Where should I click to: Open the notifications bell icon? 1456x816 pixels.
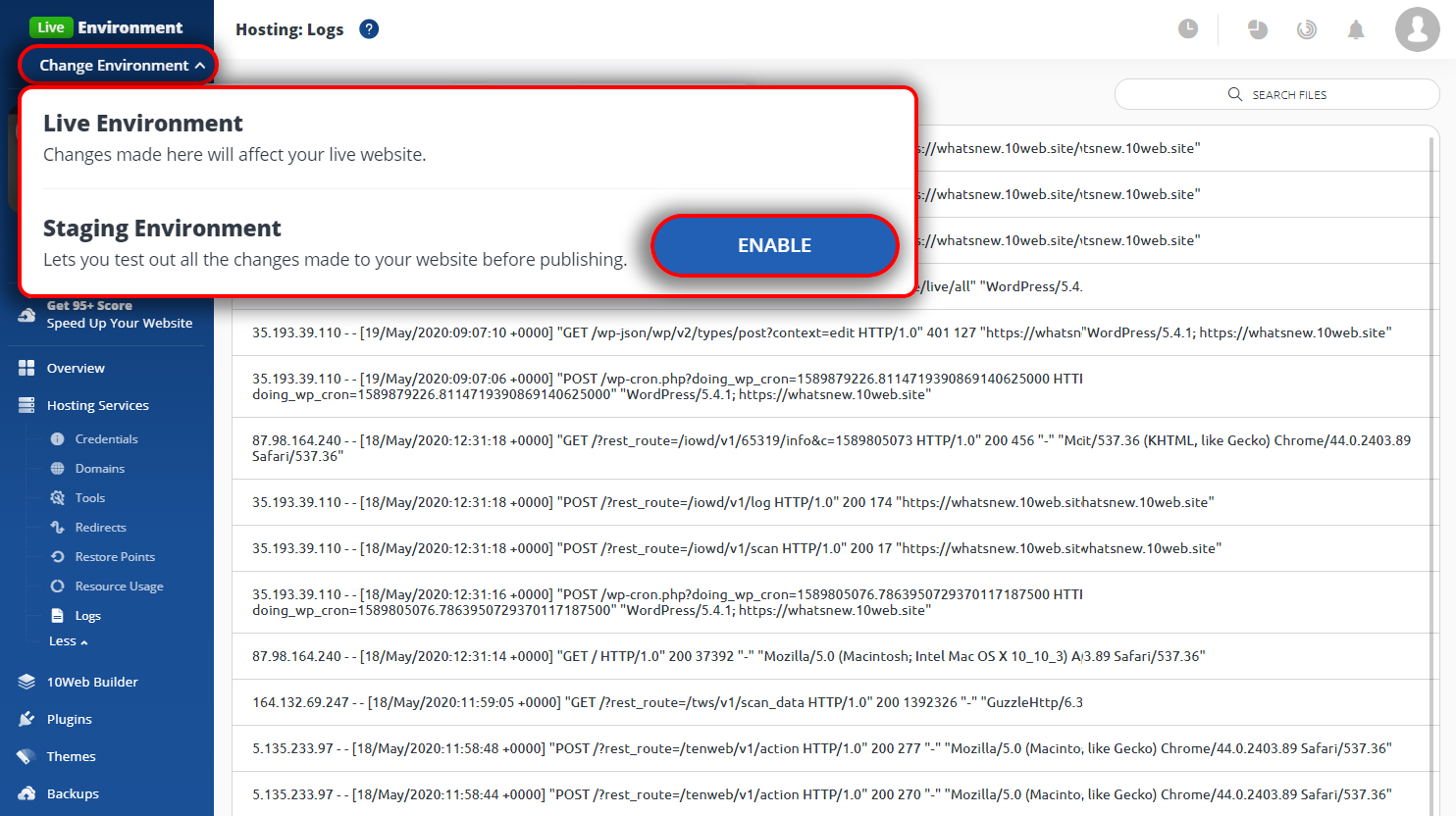click(x=1356, y=29)
